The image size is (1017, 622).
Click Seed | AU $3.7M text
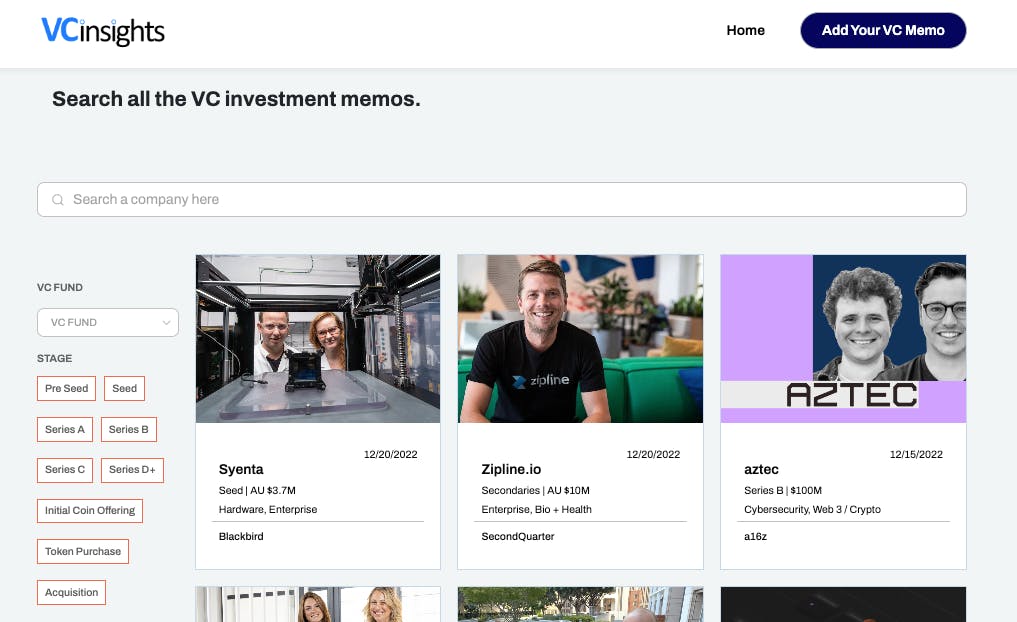(257, 490)
